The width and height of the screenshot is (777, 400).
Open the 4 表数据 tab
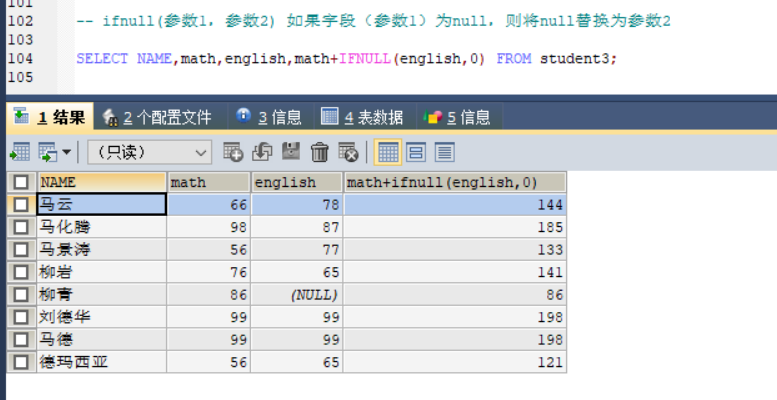(364, 117)
